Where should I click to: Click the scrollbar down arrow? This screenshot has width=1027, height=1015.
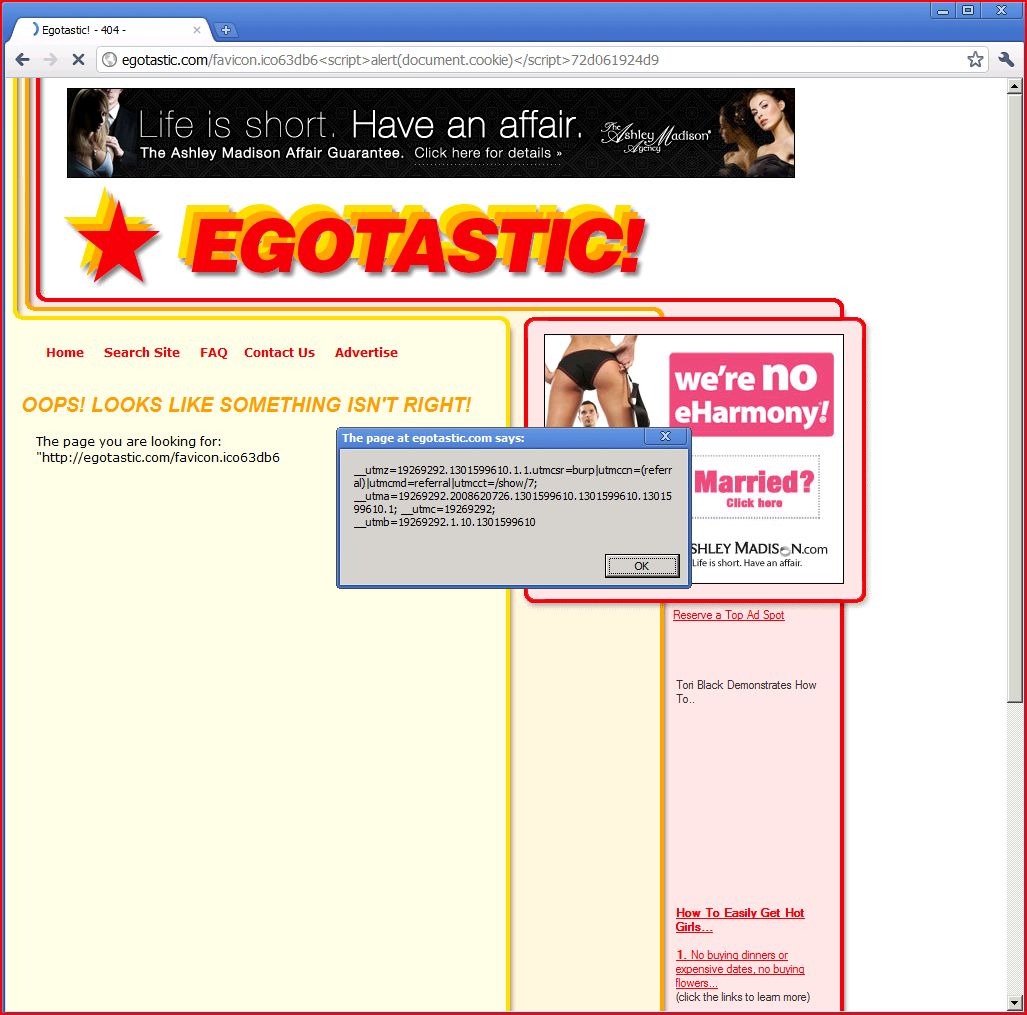pyautogui.click(x=1015, y=1003)
